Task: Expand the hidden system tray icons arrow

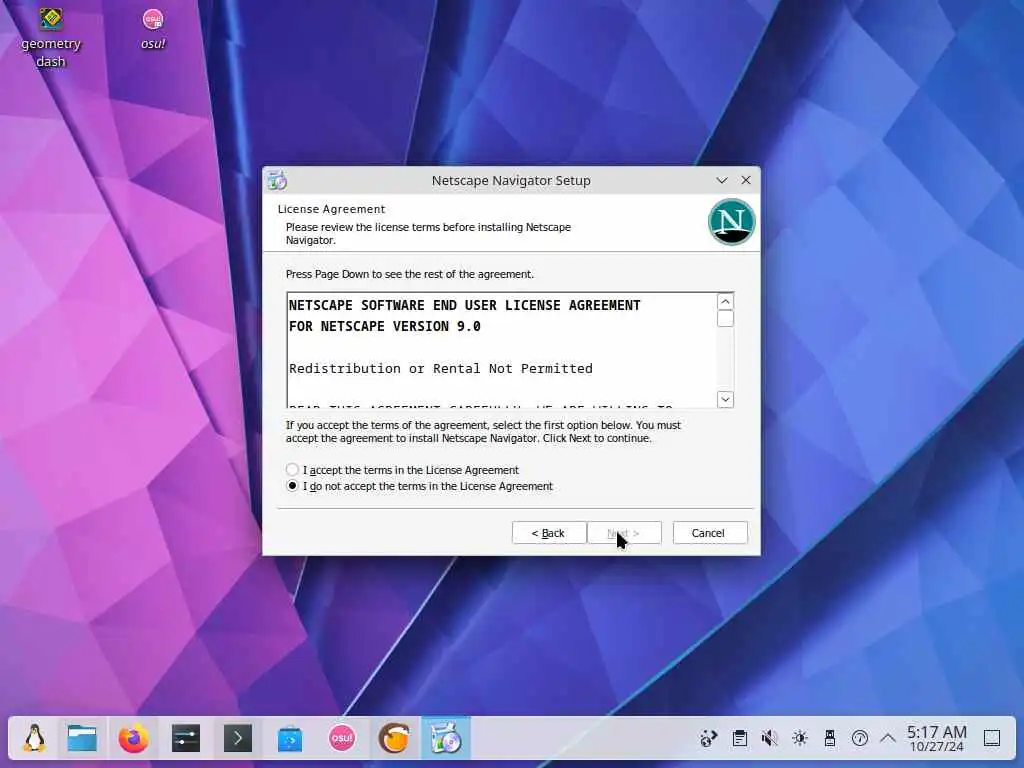Action: pos(888,739)
